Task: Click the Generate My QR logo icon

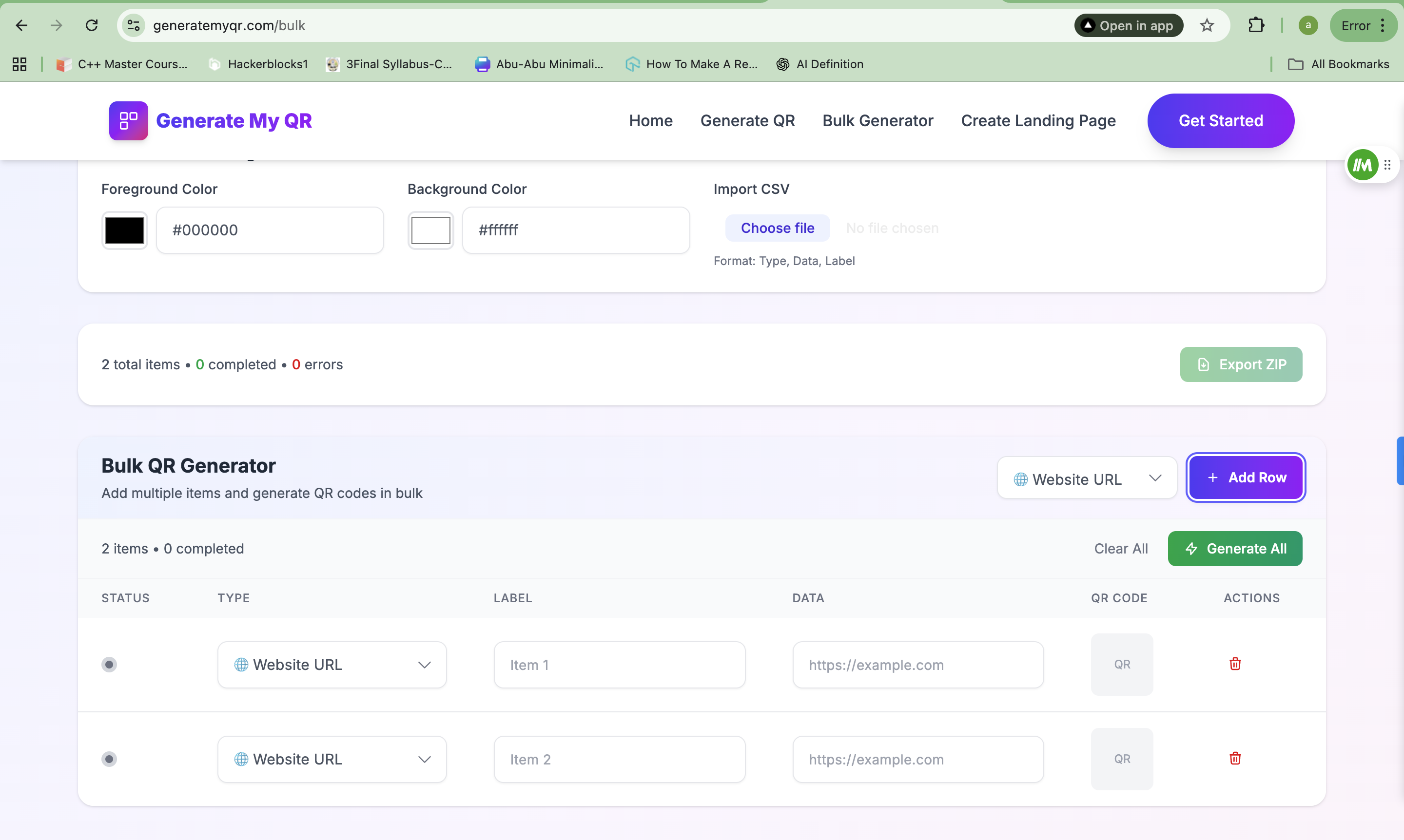Action: tap(129, 120)
